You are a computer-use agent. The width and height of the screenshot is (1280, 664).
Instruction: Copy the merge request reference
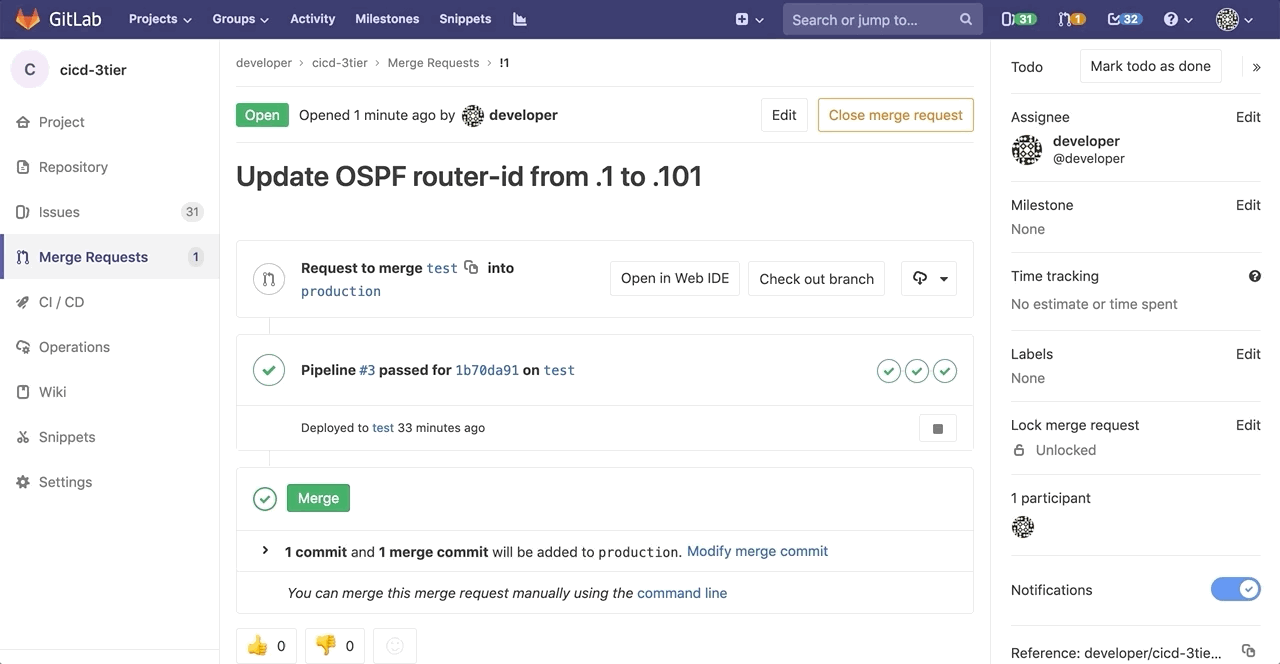click(x=1247, y=651)
